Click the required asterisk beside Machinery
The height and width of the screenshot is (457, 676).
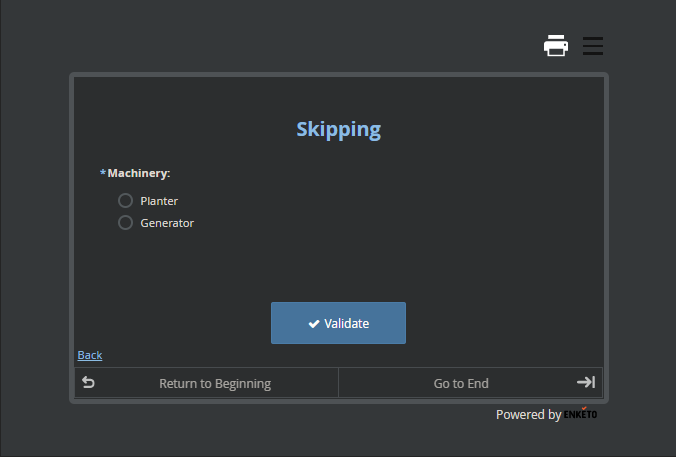coord(103,173)
